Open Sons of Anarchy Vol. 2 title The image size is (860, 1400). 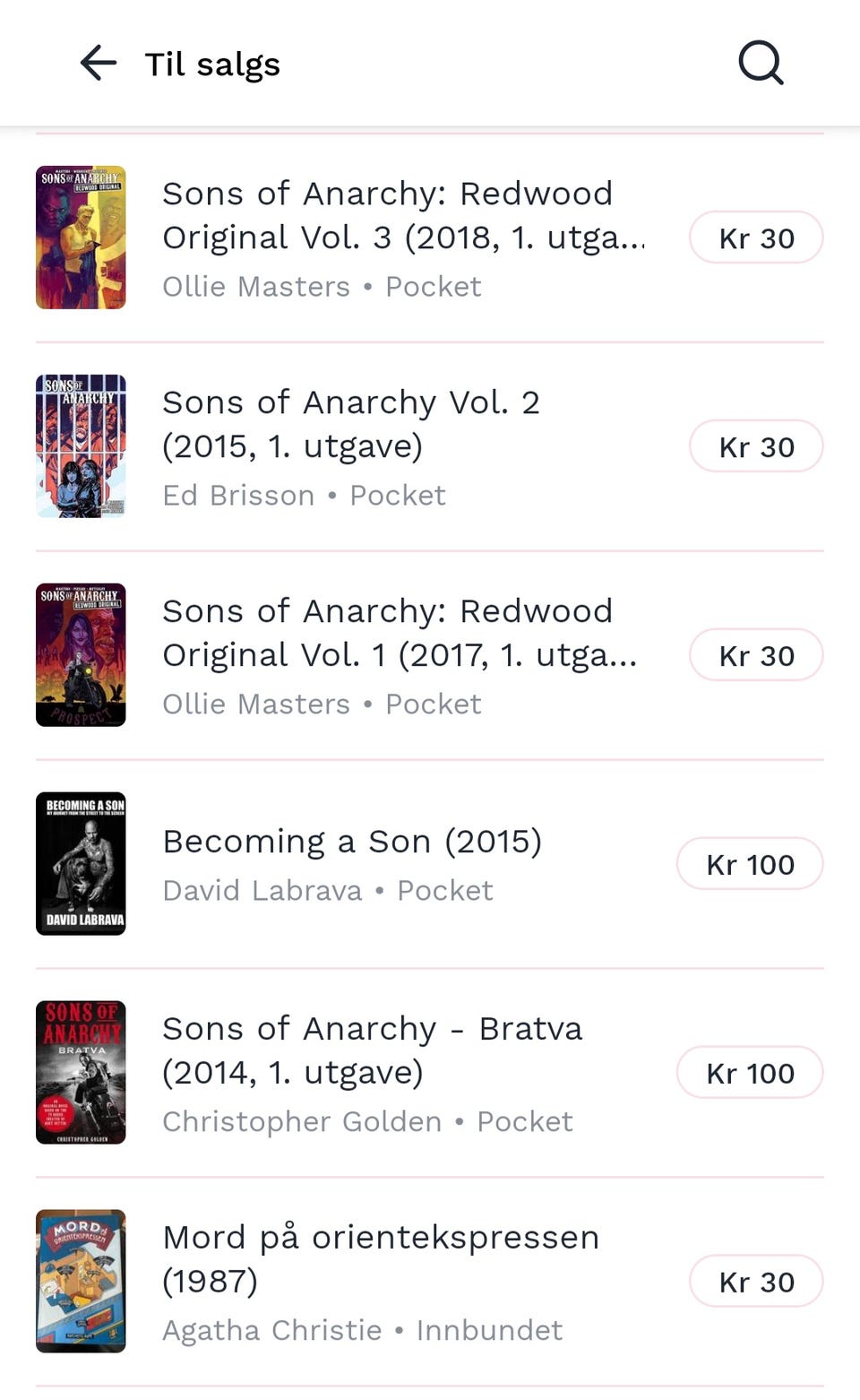pos(350,424)
